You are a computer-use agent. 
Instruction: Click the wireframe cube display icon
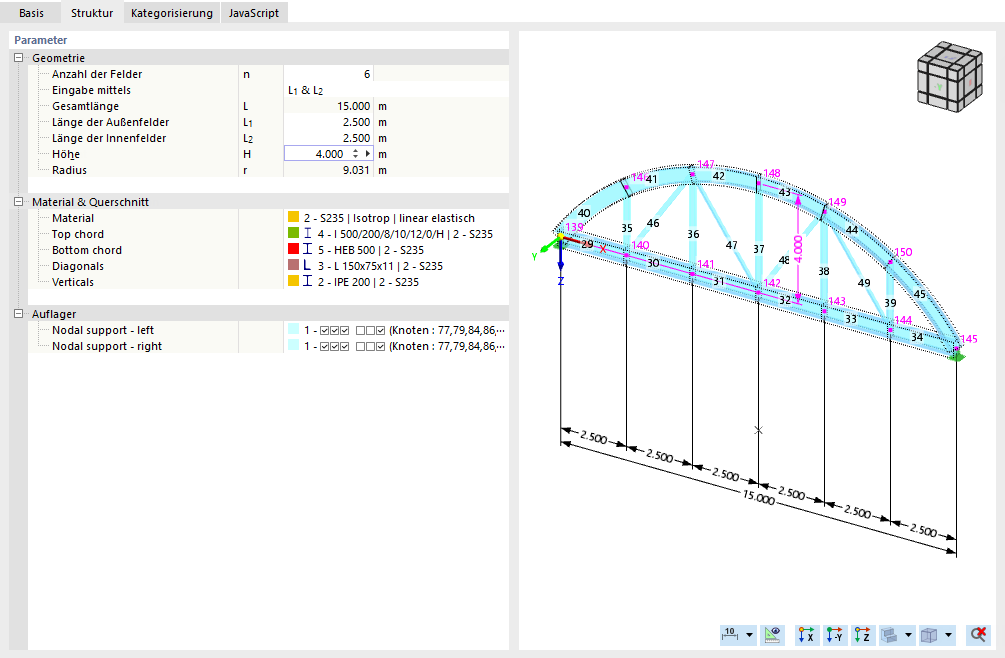tap(929, 635)
